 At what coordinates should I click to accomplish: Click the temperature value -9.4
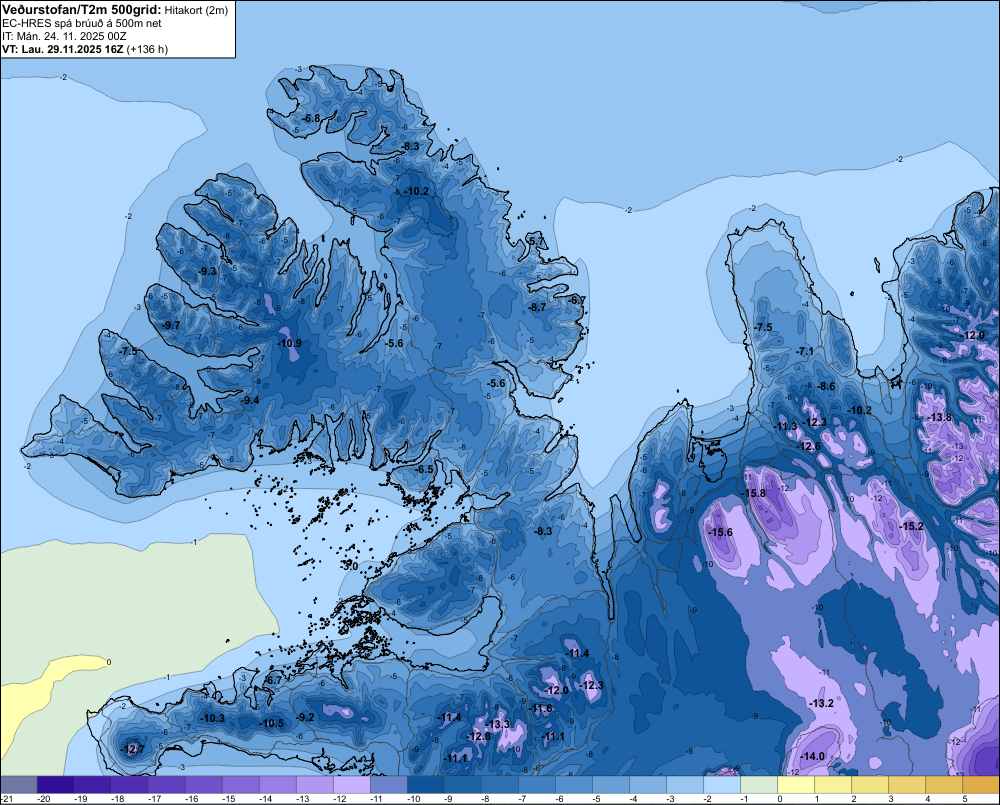[x=251, y=400]
